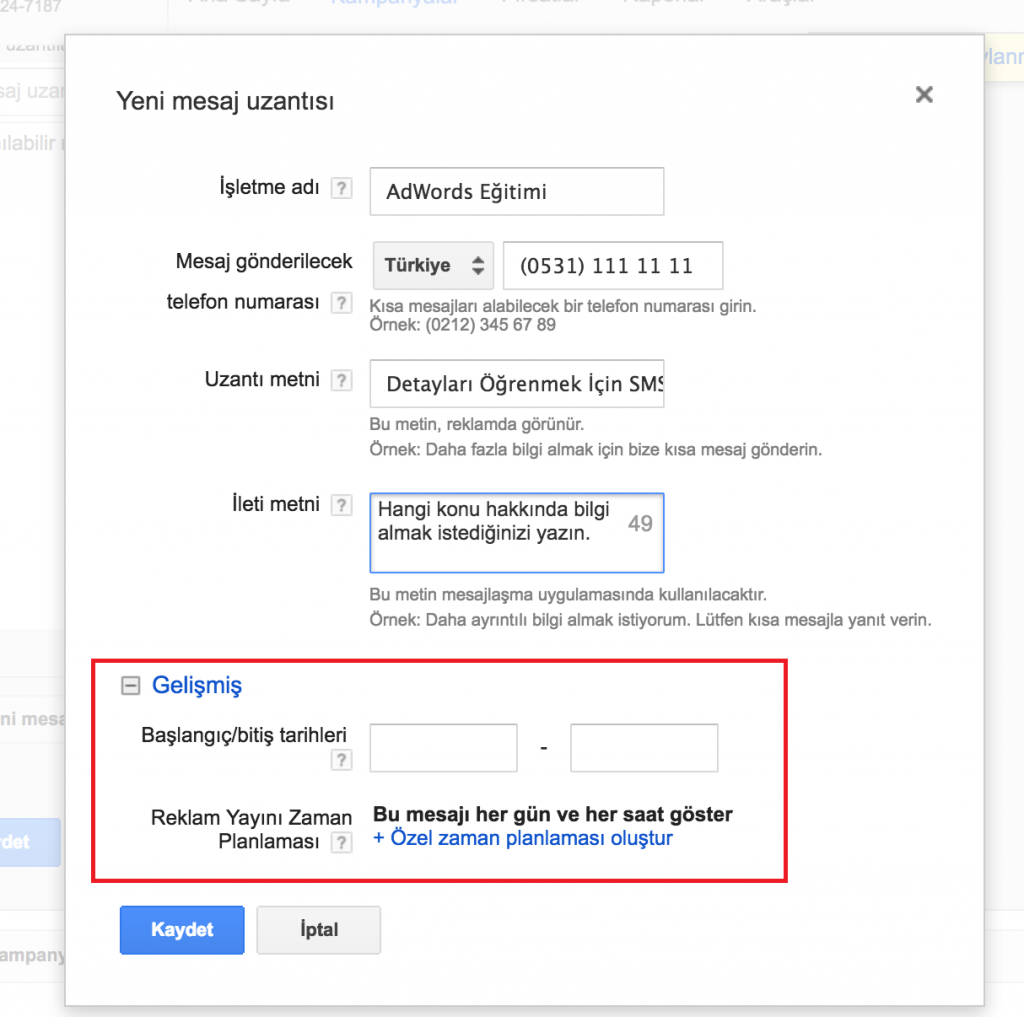Image resolution: width=1024 pixels, height=1017 pixels.
Task: Click the İptal button
Action: [x=318, y=930]
